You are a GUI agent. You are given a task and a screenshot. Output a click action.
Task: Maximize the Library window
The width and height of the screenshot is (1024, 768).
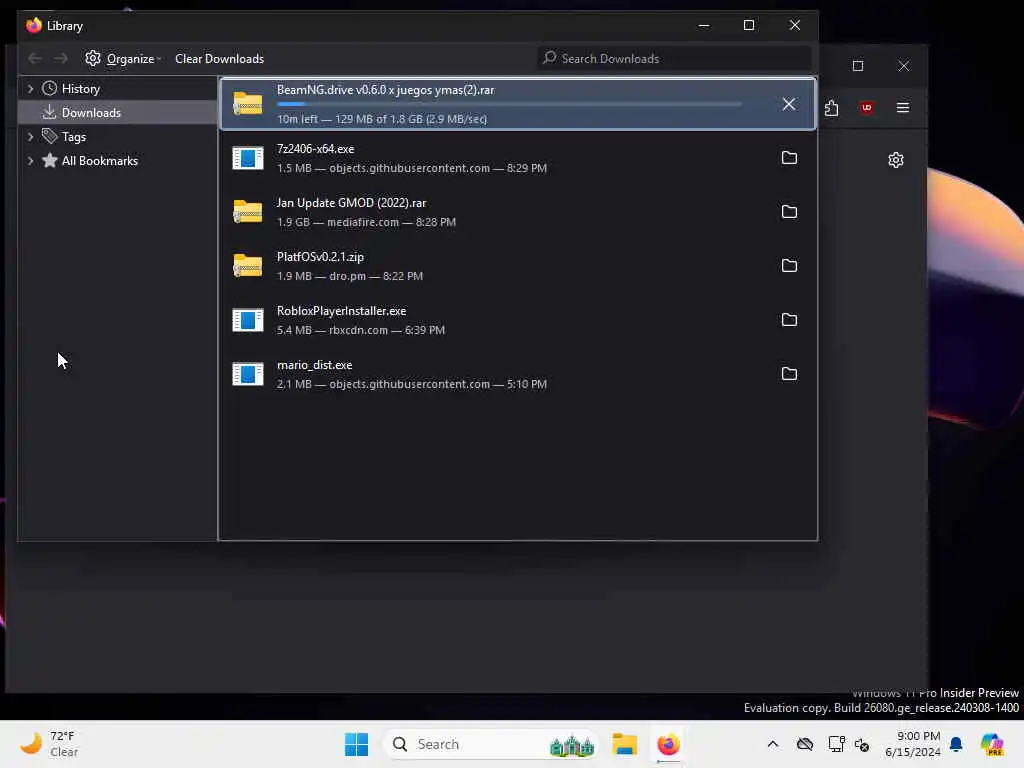pyautogui.click(x=749, y=25)
